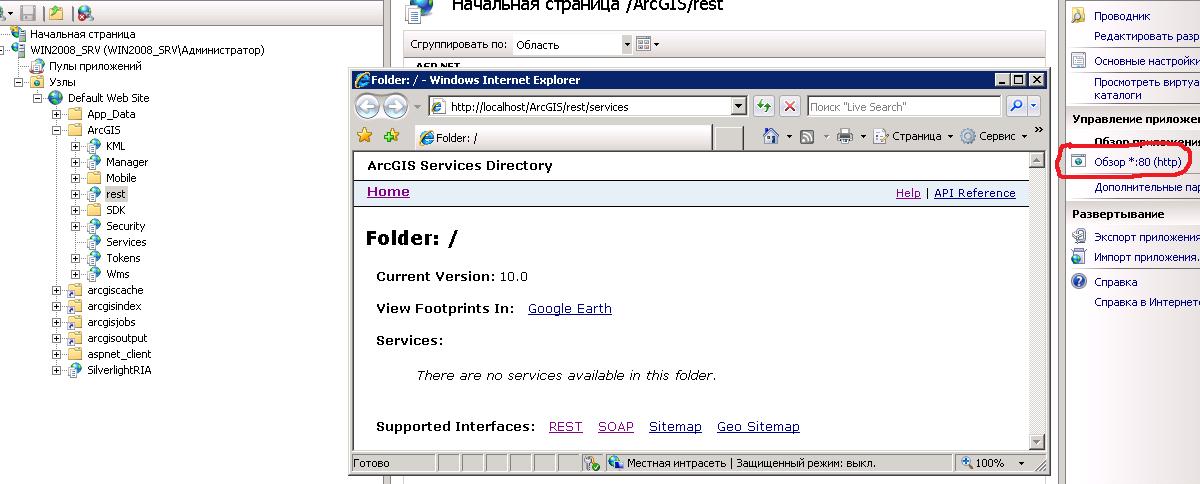Select the Folder: / browser tab
This screenshot has width=1200, height=484.
562,138
